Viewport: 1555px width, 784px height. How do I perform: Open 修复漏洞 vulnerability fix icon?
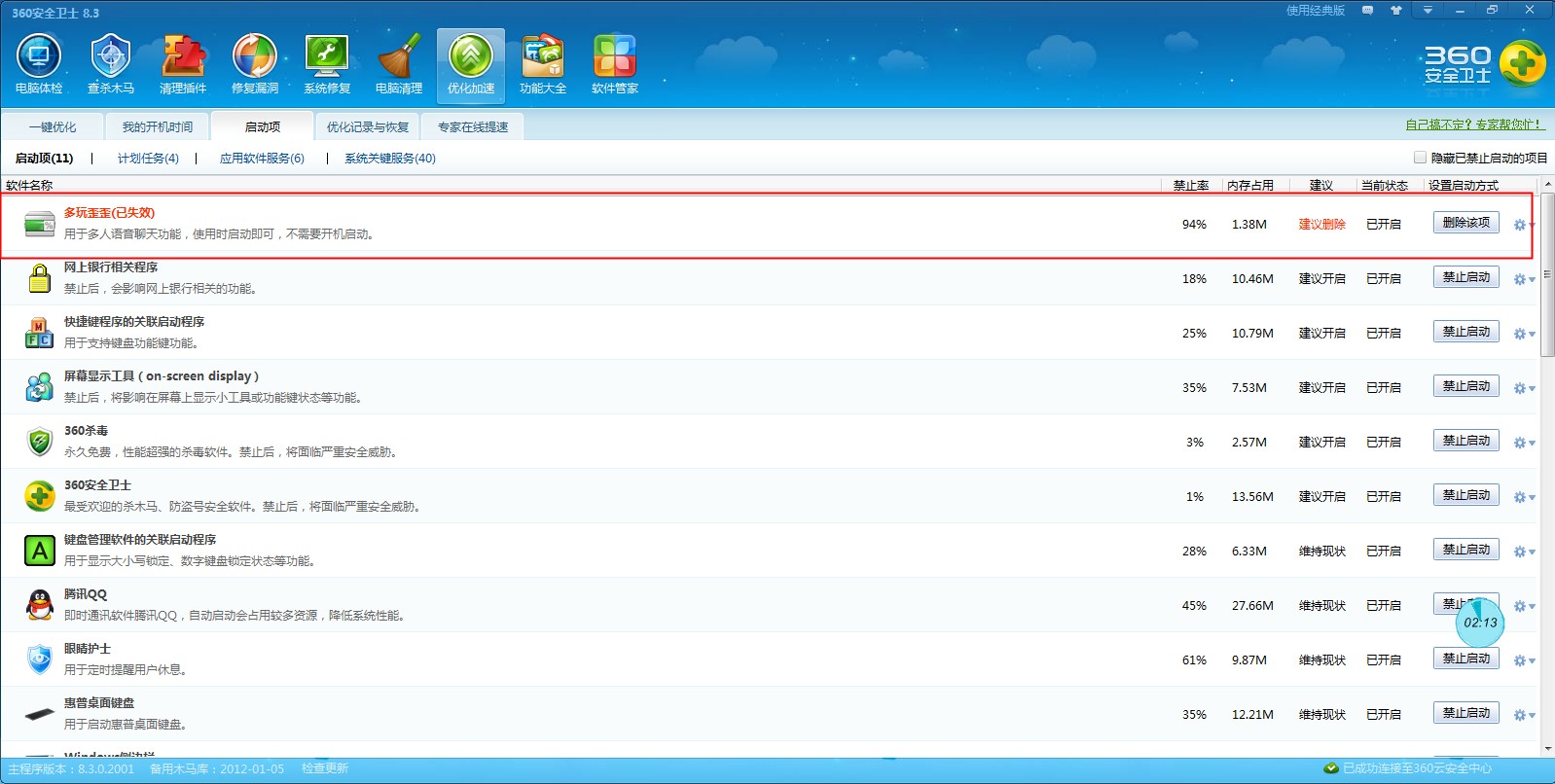pos(255,64)
